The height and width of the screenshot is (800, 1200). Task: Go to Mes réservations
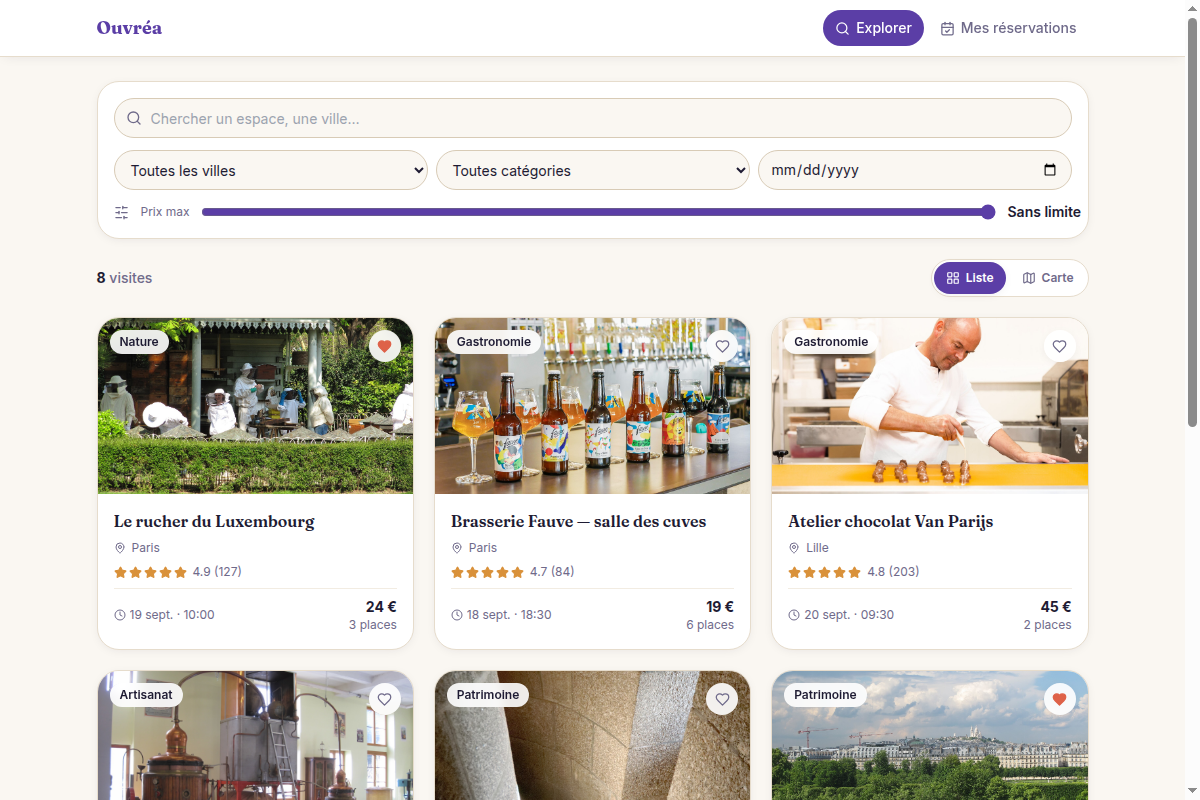(x=1008, y=28)
